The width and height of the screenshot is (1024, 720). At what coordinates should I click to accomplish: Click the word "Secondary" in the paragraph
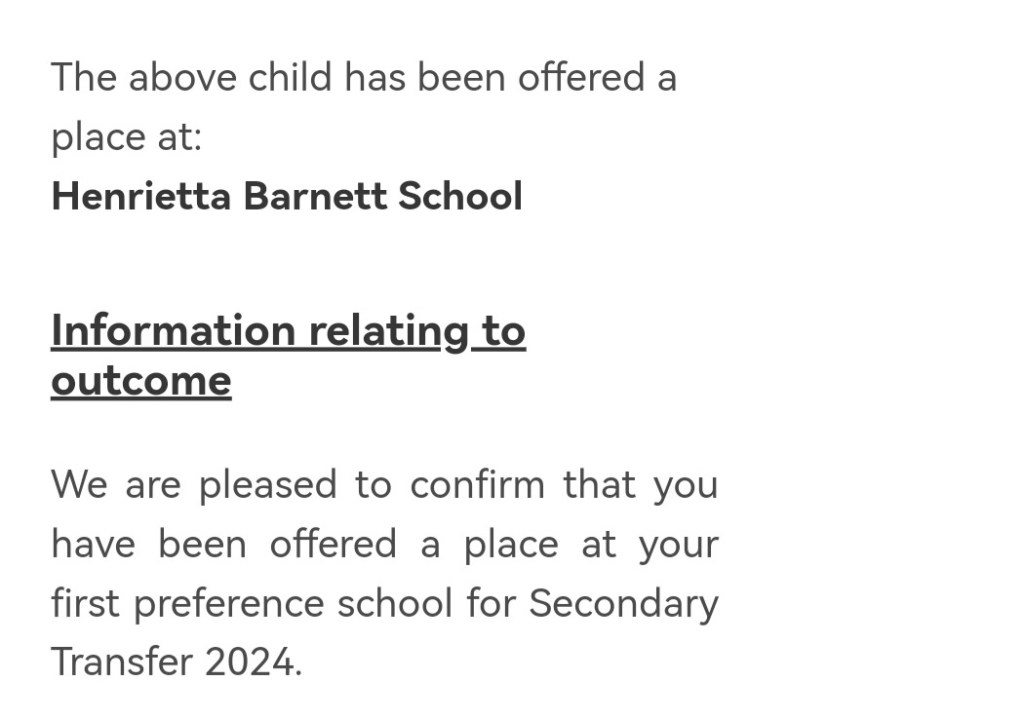[x=623, y=603]
